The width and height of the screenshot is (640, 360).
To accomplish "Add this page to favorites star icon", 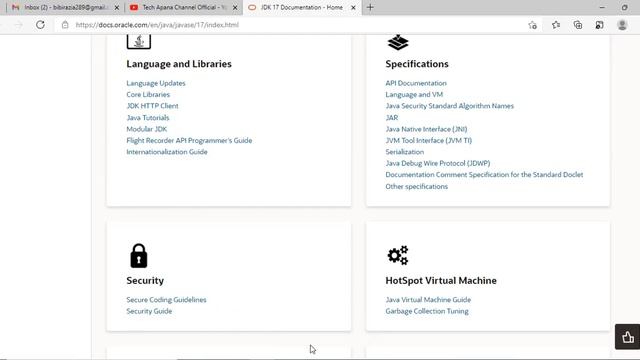I will tap(533, 25).
